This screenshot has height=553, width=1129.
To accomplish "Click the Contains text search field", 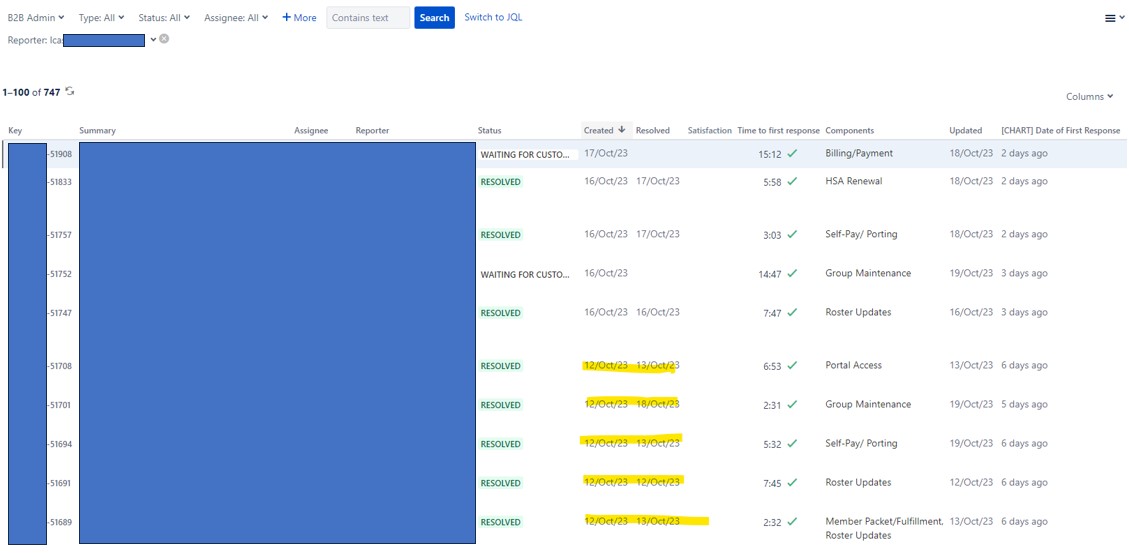I will point(368,17).
